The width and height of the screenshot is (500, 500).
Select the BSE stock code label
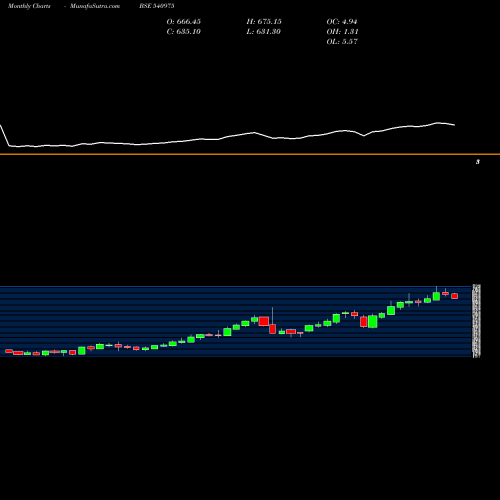click(x=157, y=6)
